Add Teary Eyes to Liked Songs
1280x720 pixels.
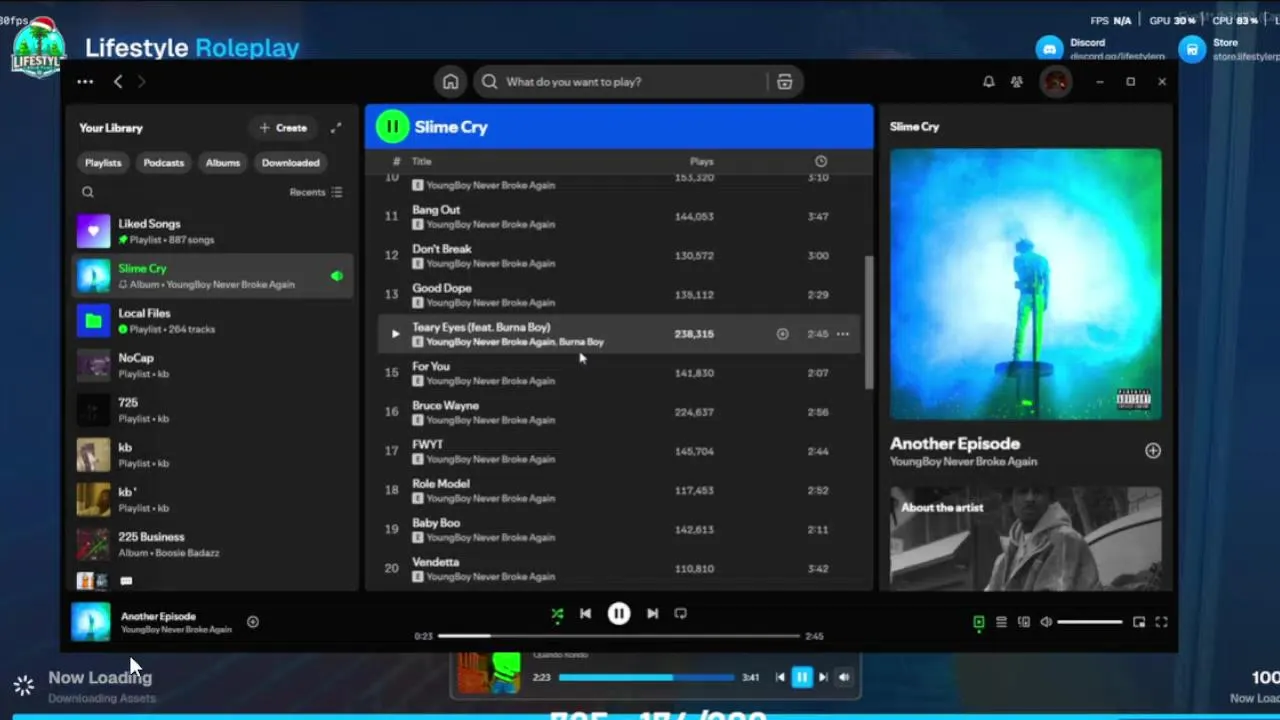click(783, 334)
